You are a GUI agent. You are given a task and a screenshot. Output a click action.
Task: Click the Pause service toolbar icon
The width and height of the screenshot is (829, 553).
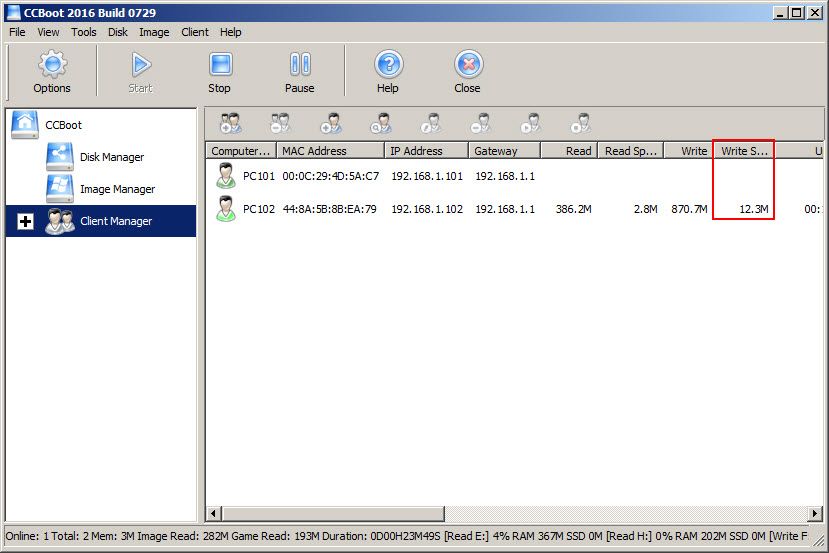[x=300, y=64]
